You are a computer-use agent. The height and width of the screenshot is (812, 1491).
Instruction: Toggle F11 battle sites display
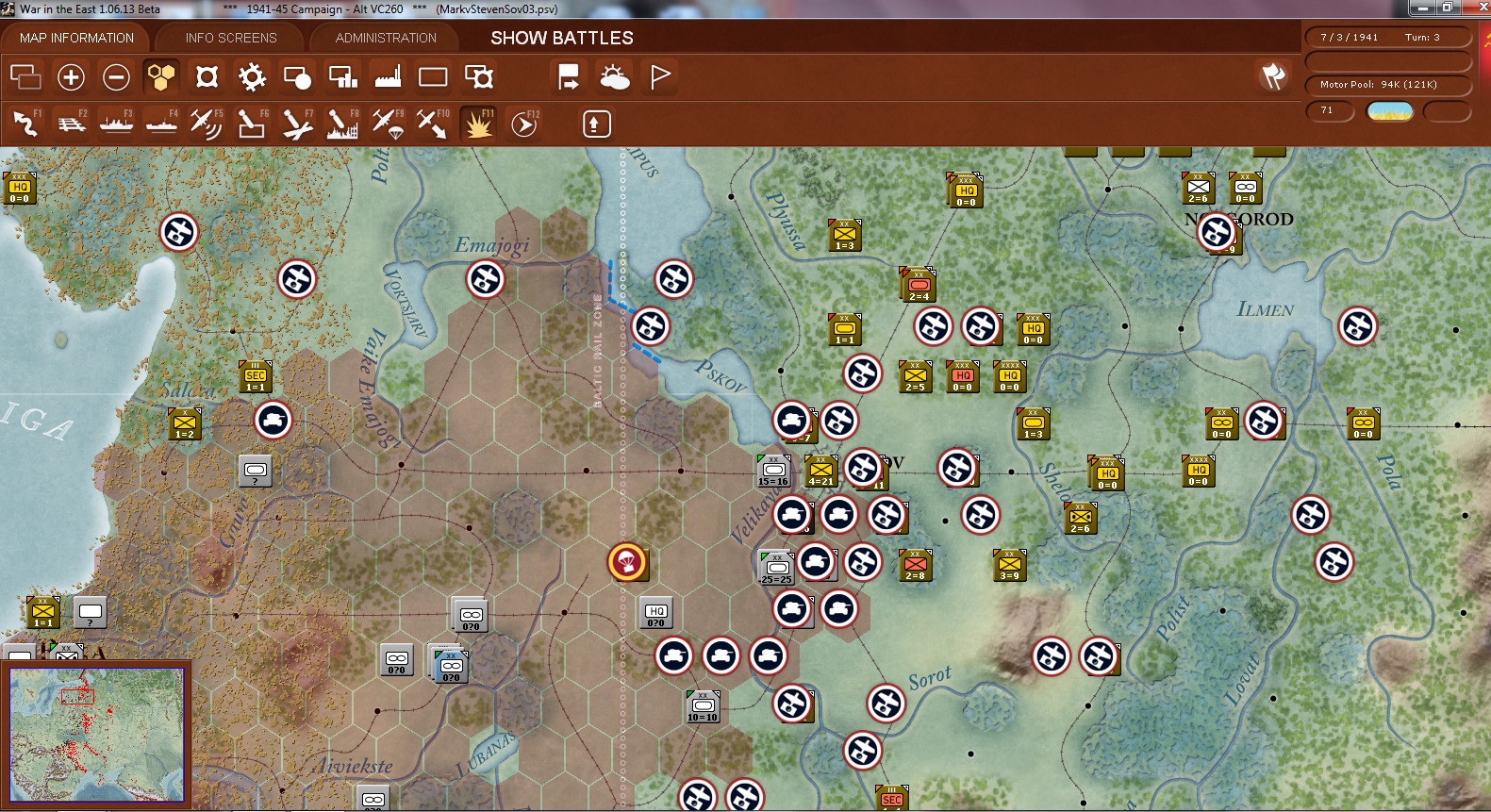click(479, 124)
